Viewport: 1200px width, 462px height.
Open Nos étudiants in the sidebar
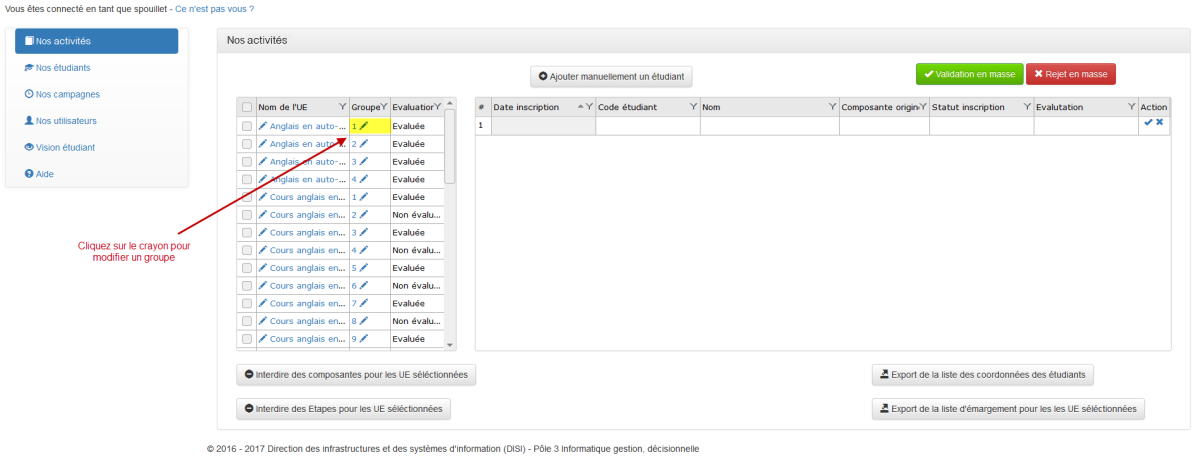click(62, 68)
